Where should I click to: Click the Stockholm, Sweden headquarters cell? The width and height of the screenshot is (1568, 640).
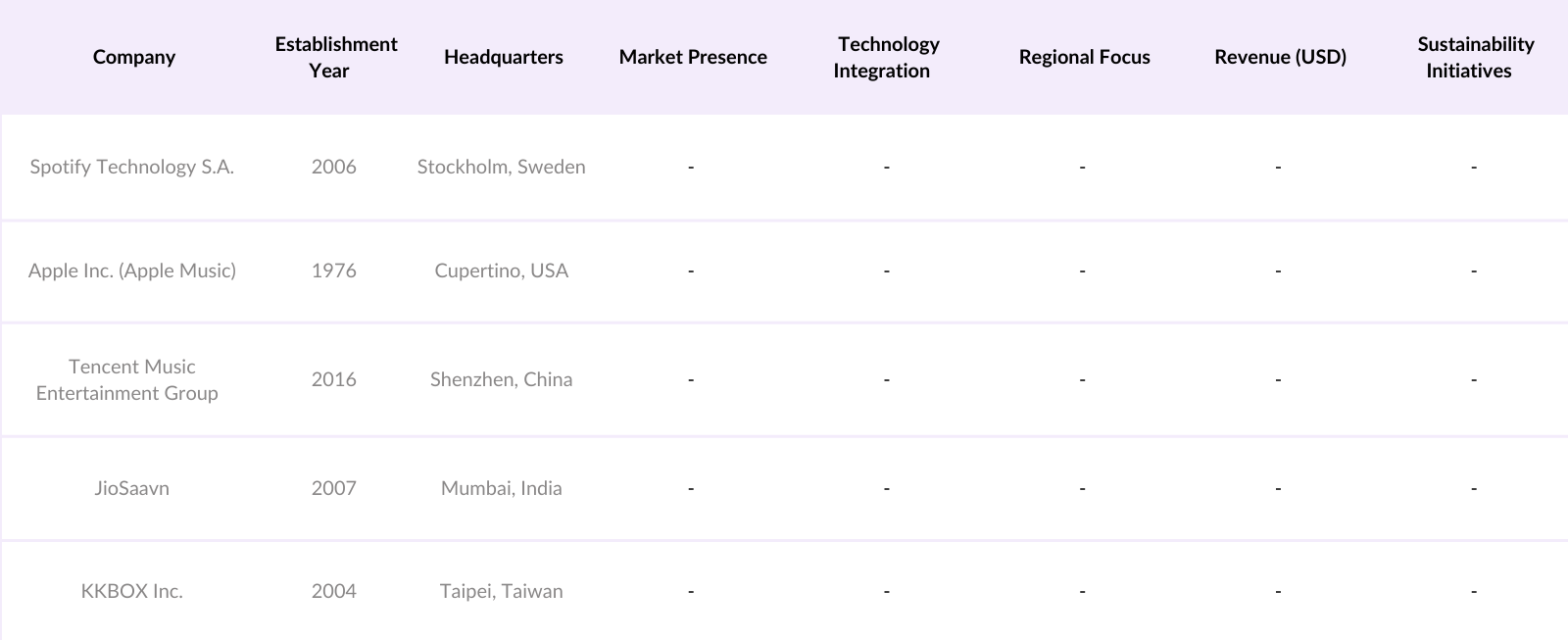tap(501, 167)
